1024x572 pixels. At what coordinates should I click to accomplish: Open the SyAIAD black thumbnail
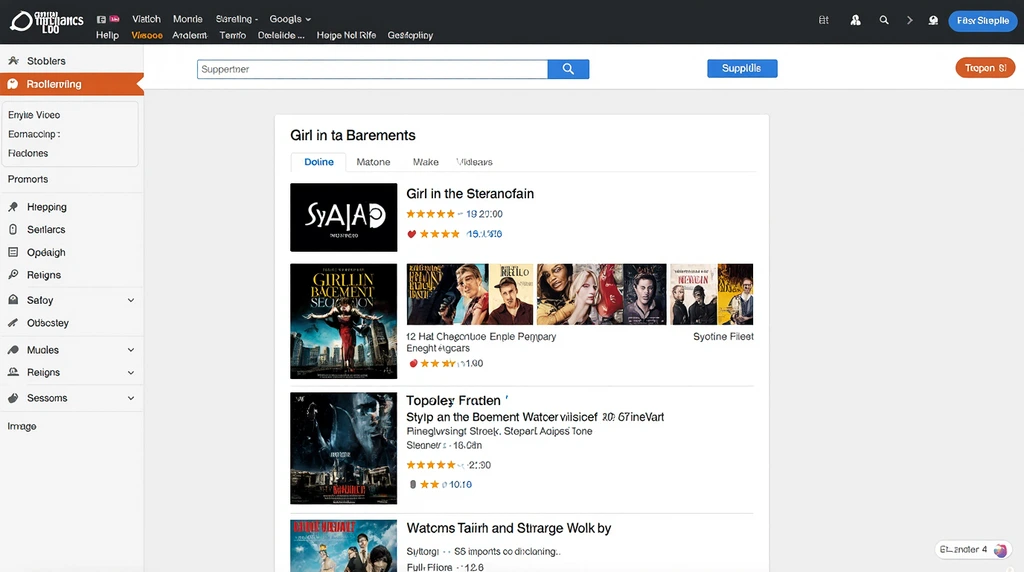point(344,217)
